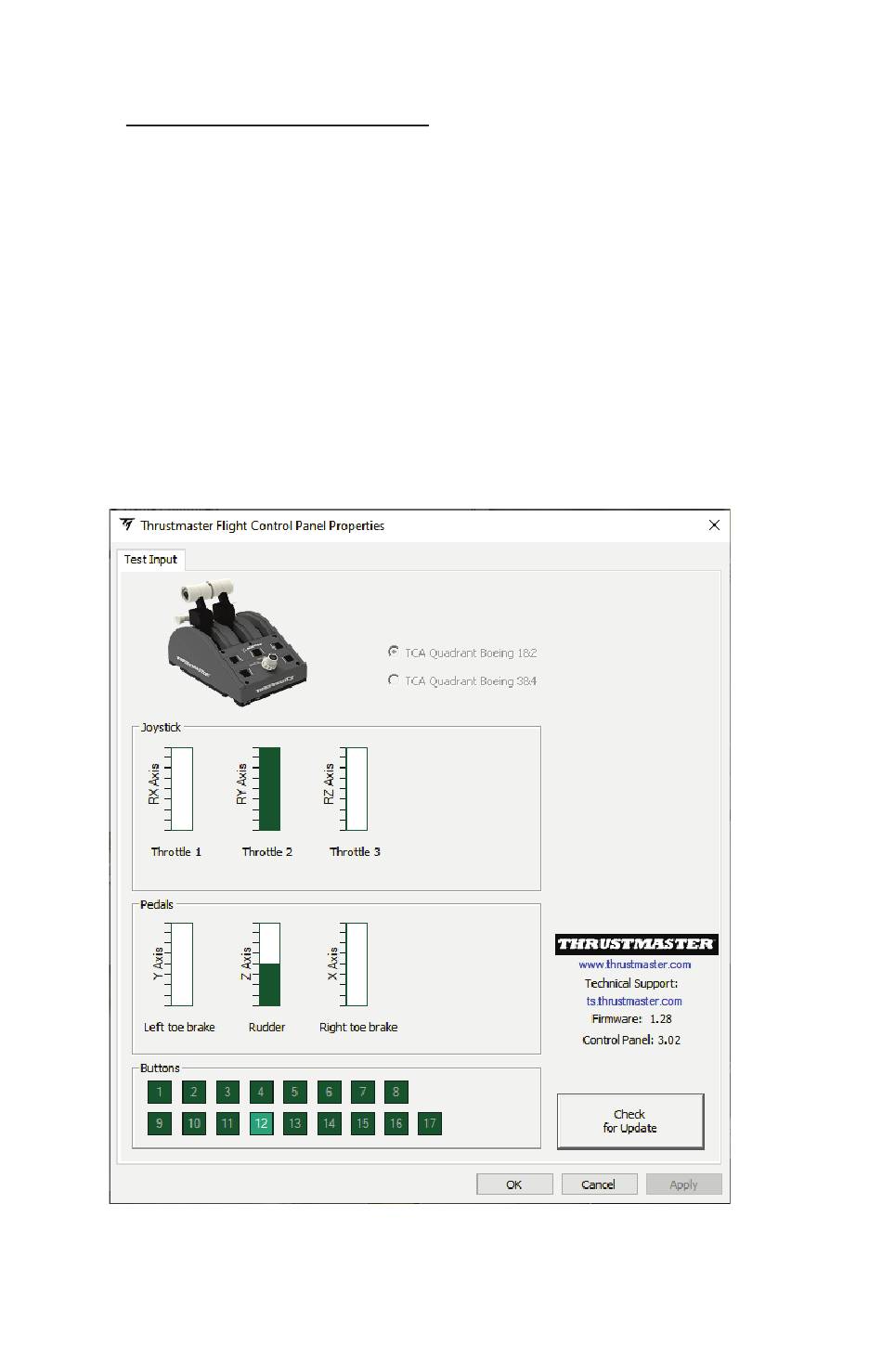Click button indicator 4
882x1372 pixels.
point(261,1092)
